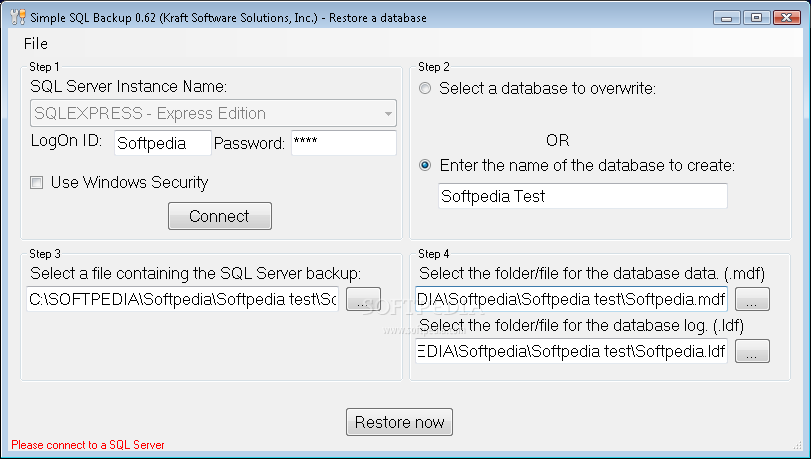The height and width of the screenshot is (459, 811).
Task: Browse for the SQL Server backup file
Action: [x=363, y=299]
